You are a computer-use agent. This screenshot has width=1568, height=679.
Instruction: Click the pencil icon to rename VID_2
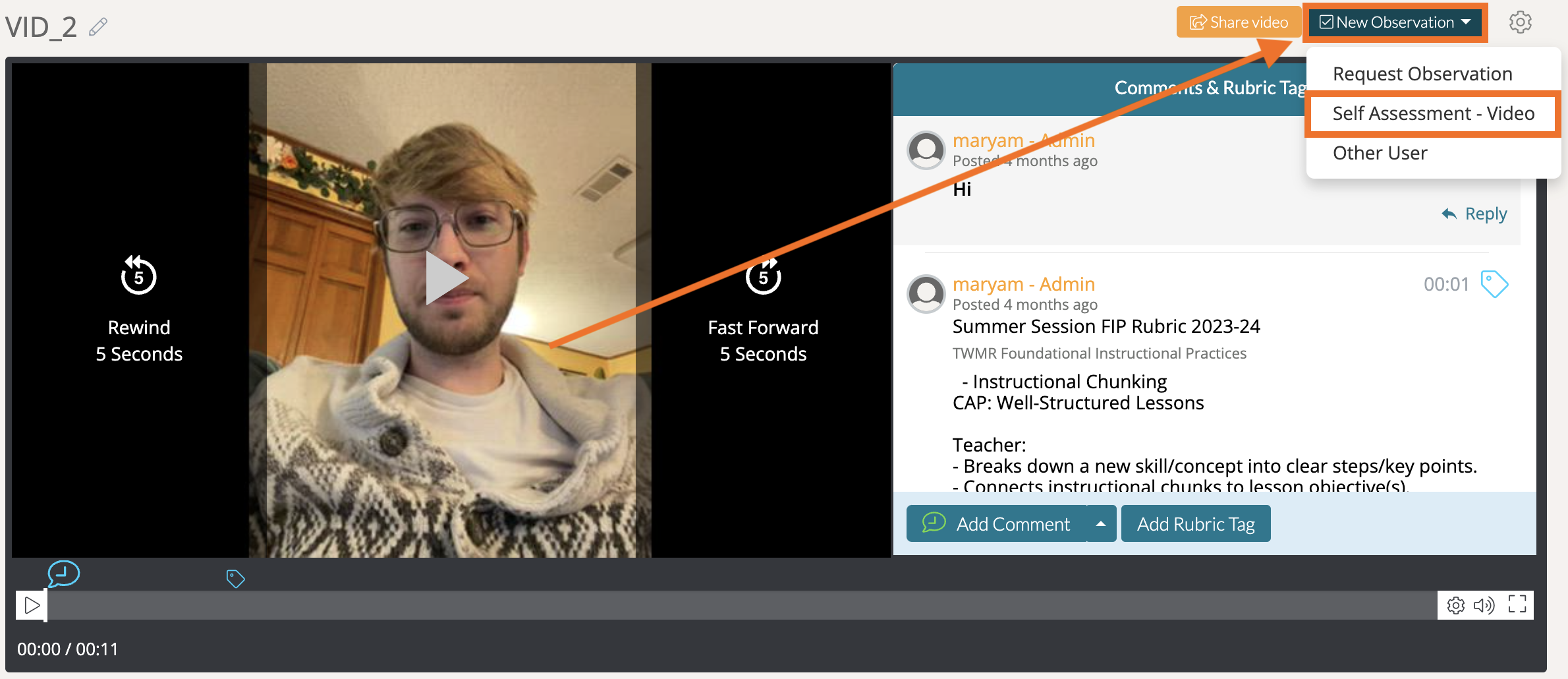(x=98, y=27)
